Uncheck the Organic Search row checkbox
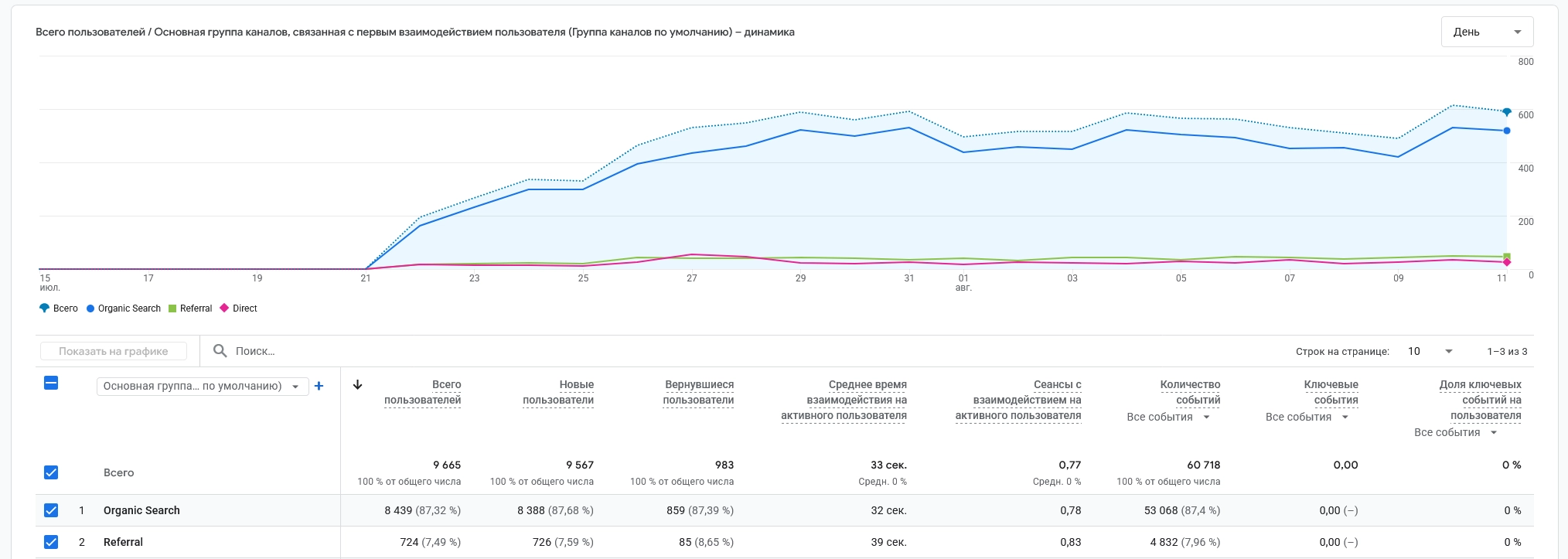 coord(51,510)
